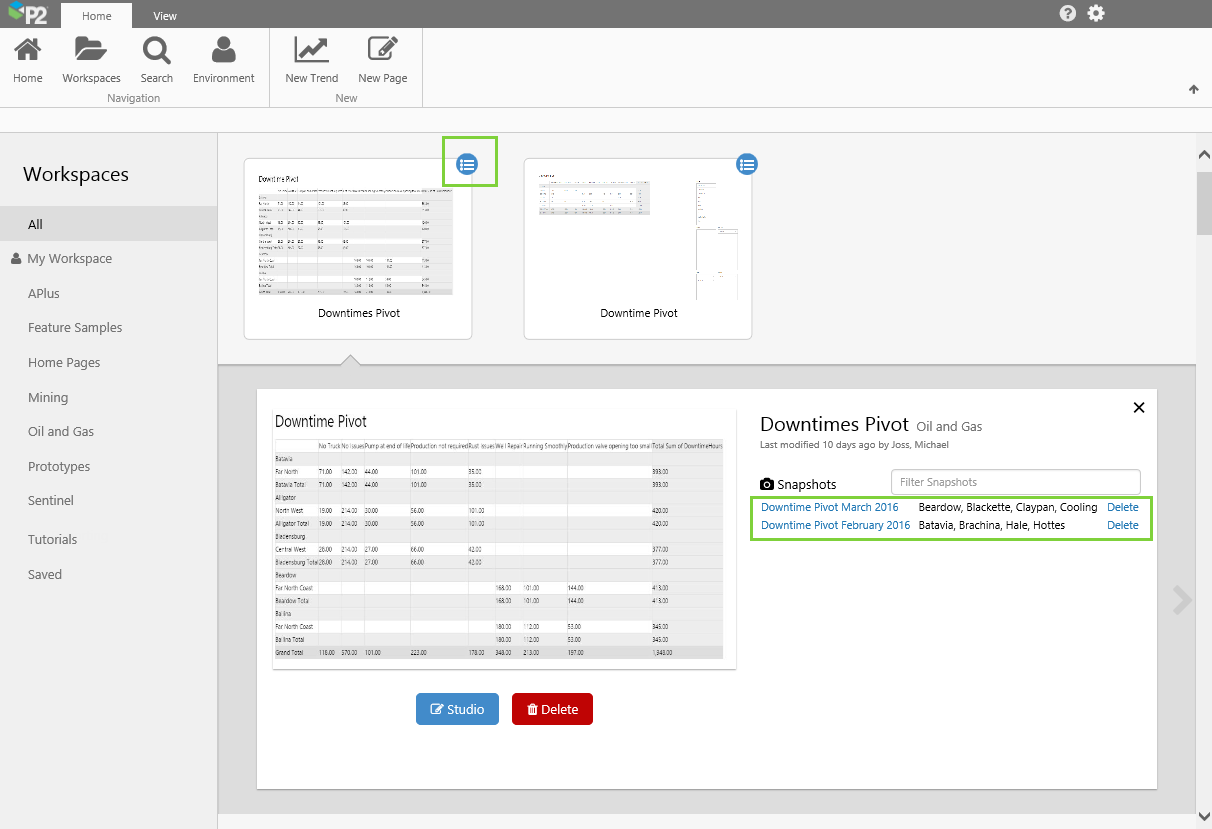This screenshot has height=829, width=1212.
Task: Click the Search magnifier icon
Action: pos(156,51)
